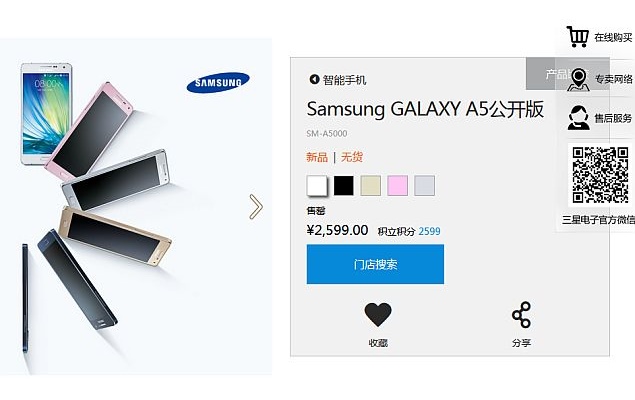Click the heart icon to favorite
The image size is (635, 400).
click(377, 316)
